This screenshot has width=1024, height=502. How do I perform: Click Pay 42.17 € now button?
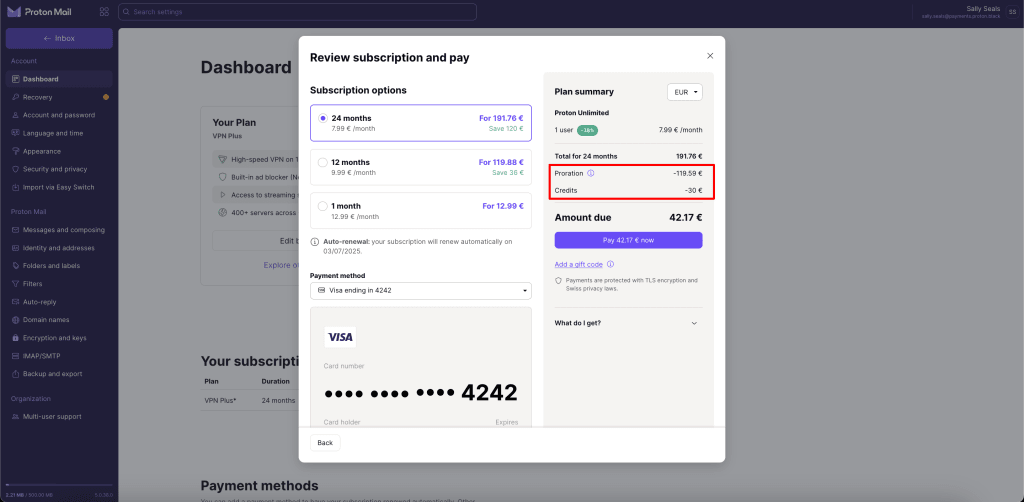click(628, 240)
